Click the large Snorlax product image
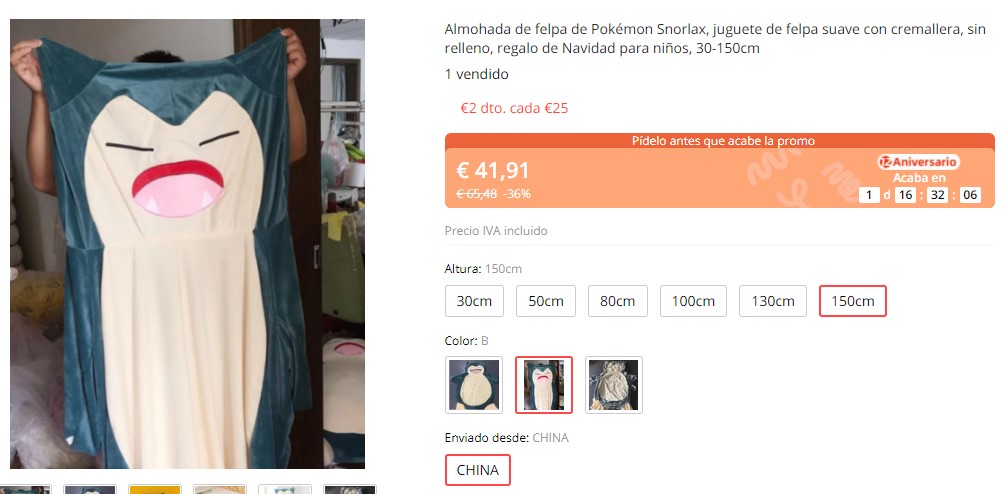This screenshot has height=494, width=1008. coord(187,244)
